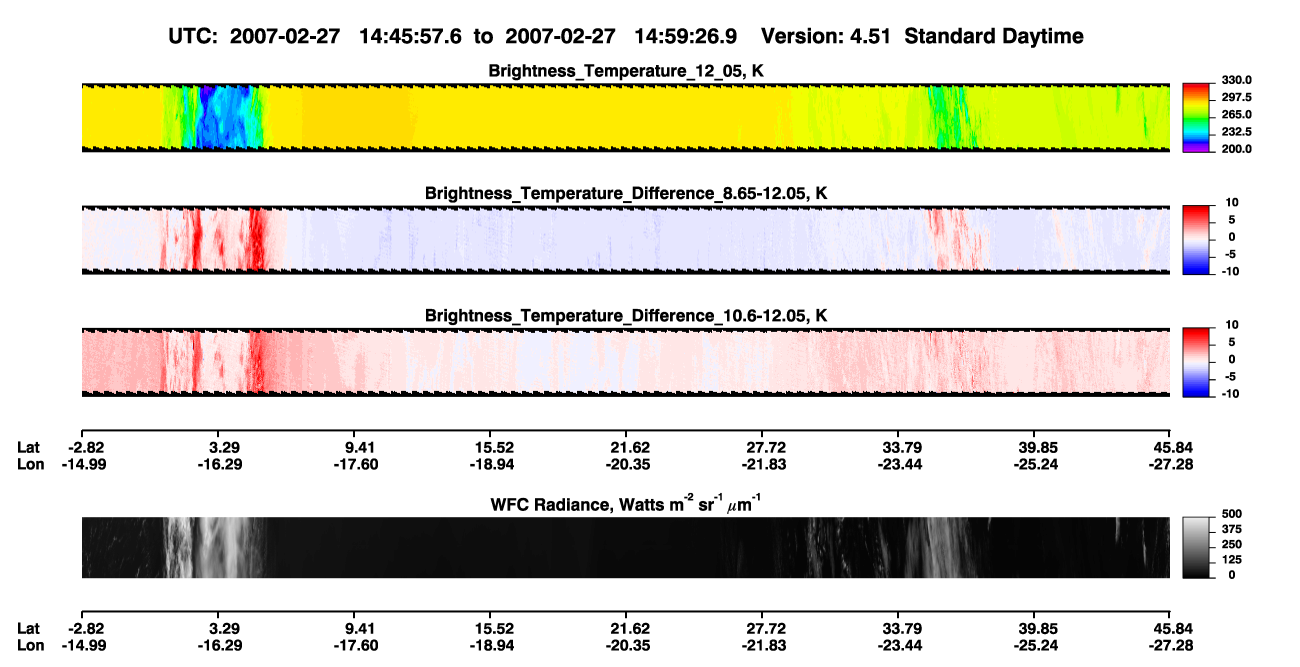The width and height of the screenshot is (1300, 667).
Task: Select the 'Version: 4.51' text in the header
Action: pos(825,36)
